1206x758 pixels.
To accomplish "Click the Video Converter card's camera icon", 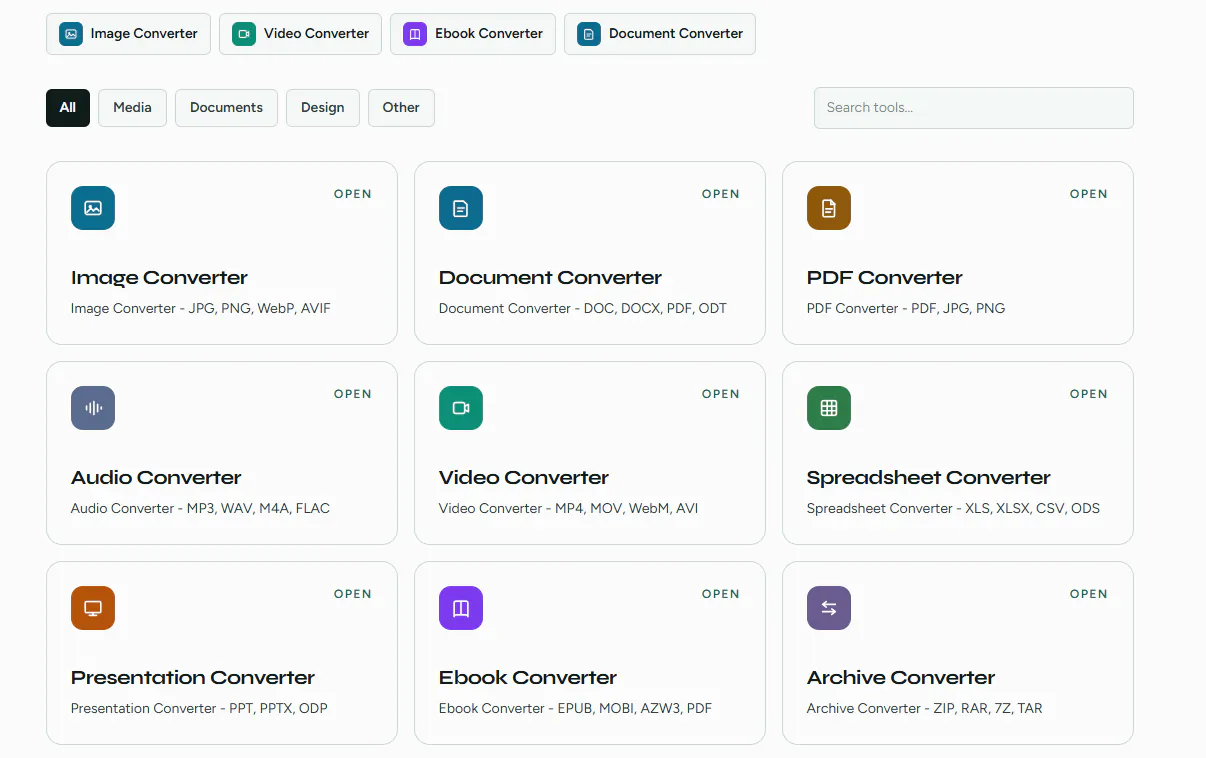I will pyautogui.click(x=461, y=408).
